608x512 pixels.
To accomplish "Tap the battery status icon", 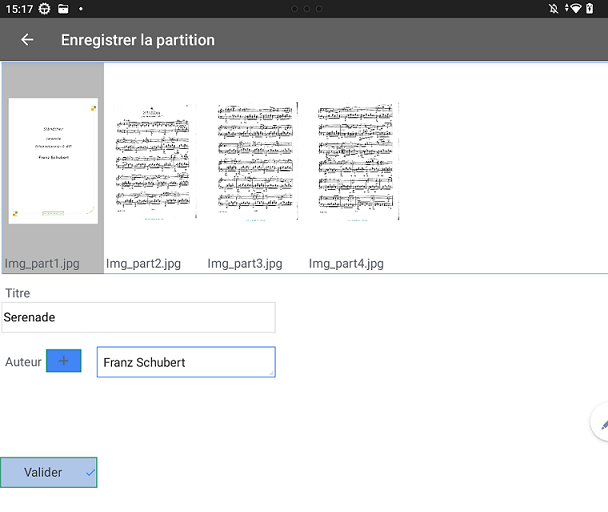I will tap(589, 8).
